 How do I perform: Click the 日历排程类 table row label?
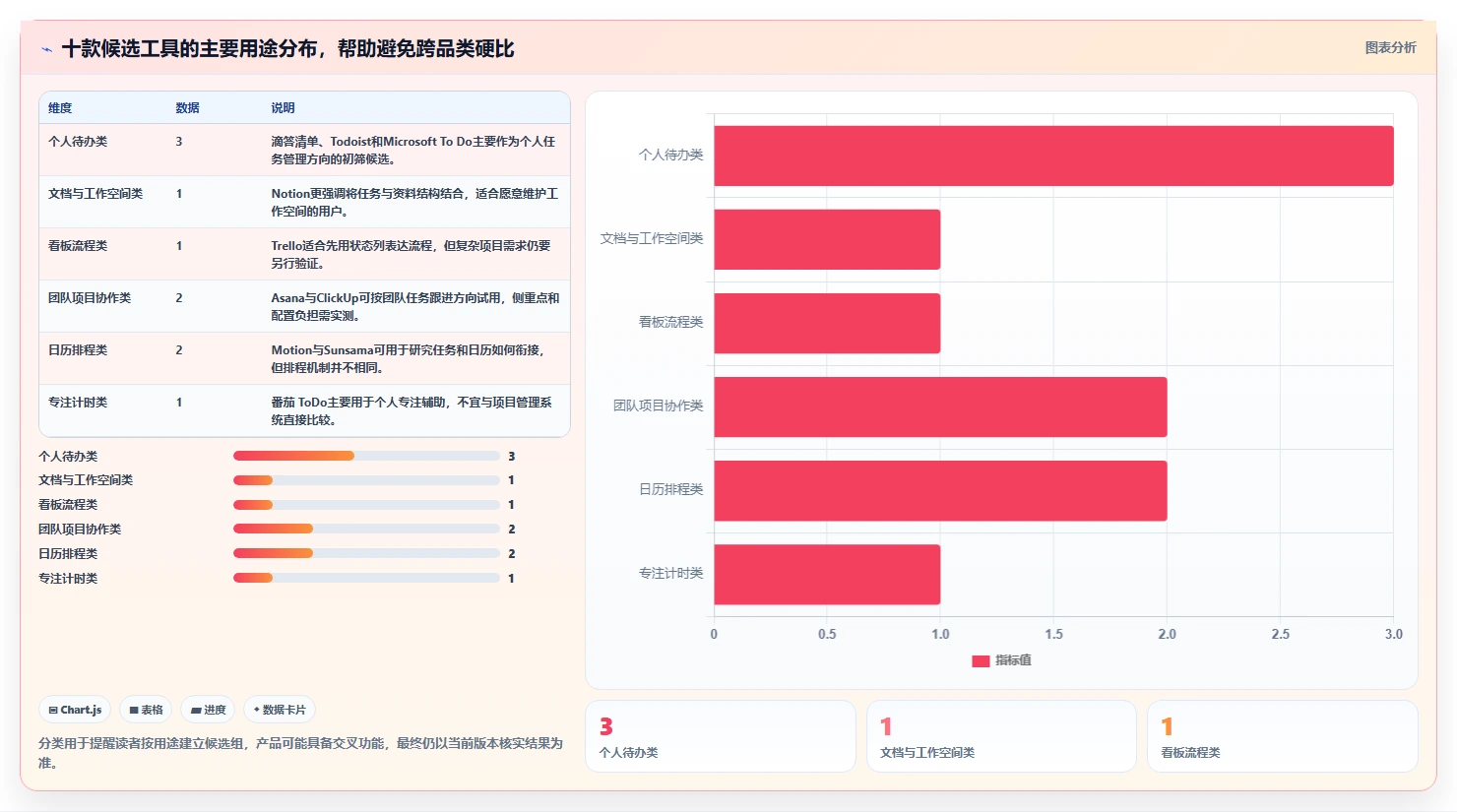click(78, 350)
